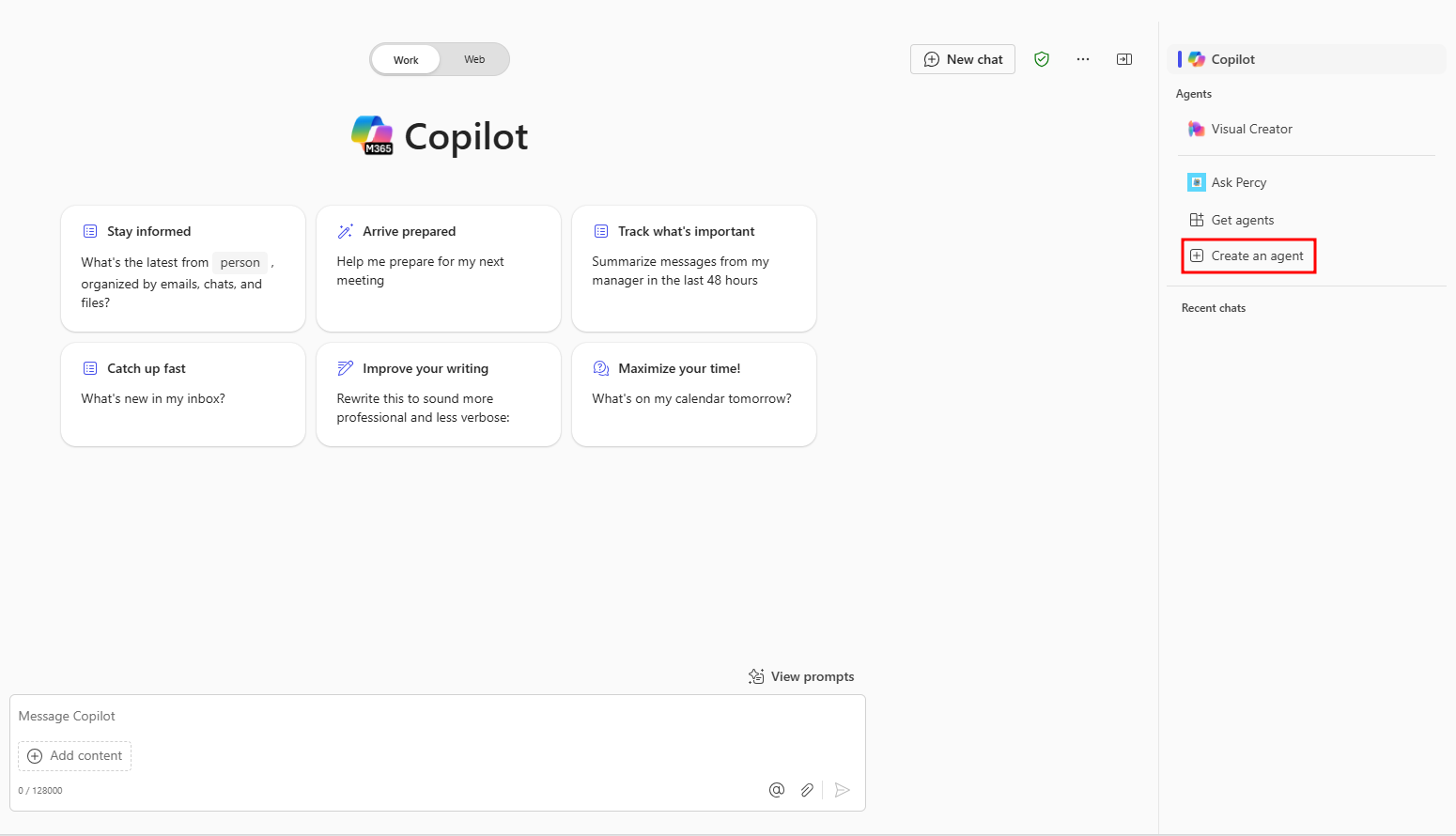
Task: Click text 'What's new in my inbox?'
Action: click(153, 398)
